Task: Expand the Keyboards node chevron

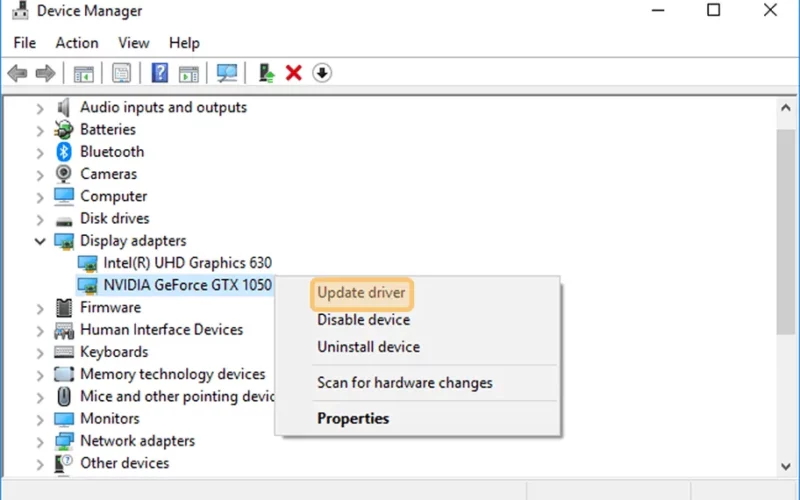Action: click(x=40, y=353)
